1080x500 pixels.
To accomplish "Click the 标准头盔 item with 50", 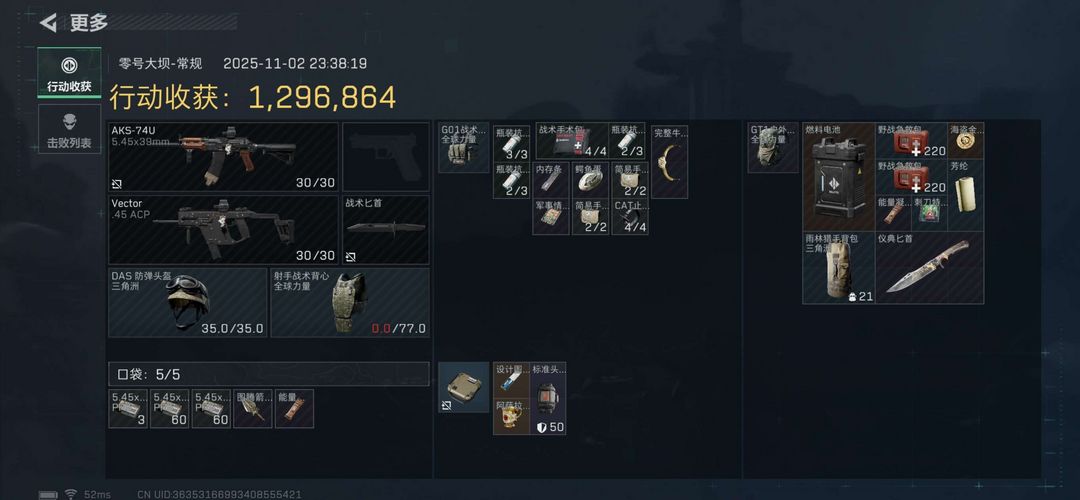I will pos(548,399).
